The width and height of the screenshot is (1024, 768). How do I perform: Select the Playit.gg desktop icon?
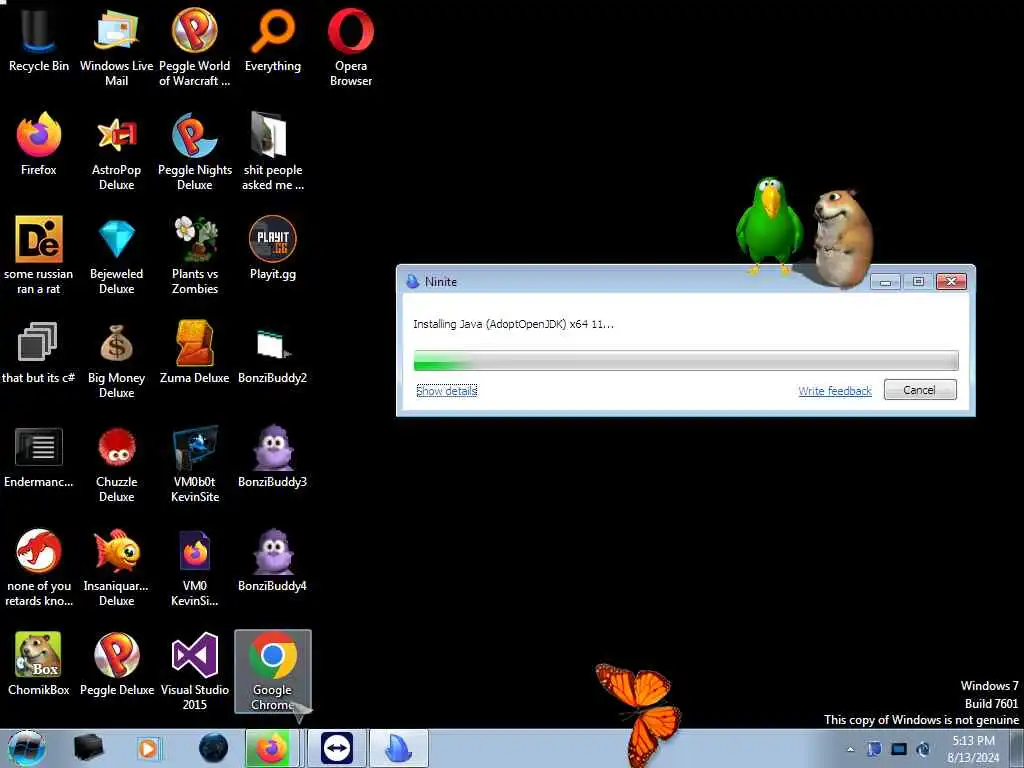point(273,248)
